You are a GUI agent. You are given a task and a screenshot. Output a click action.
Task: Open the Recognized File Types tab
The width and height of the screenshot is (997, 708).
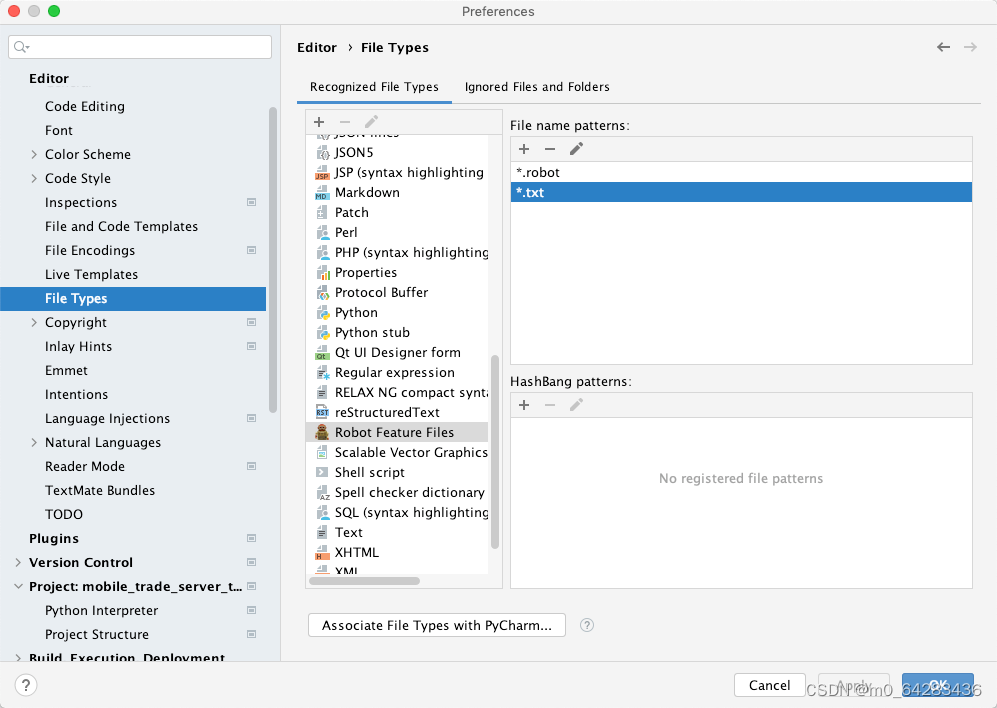[374, 87]
